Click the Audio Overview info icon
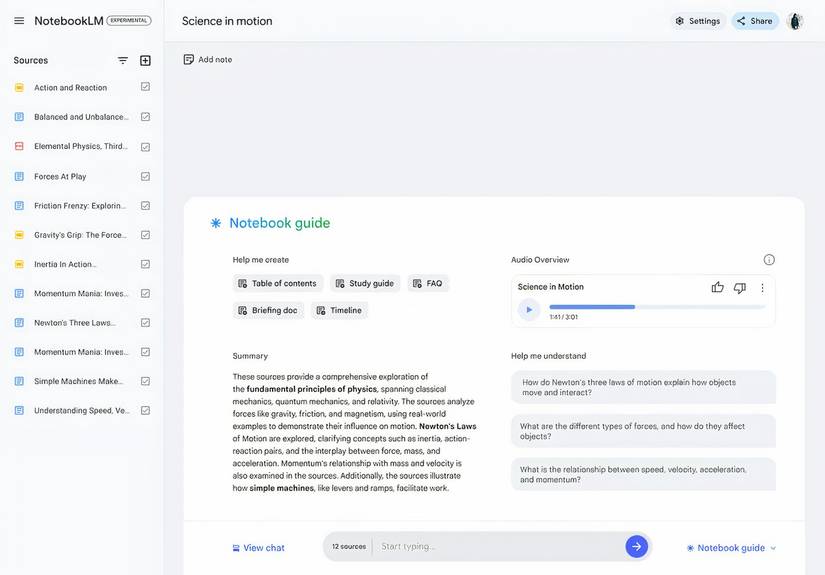Image resolution: width=825 pixels, height=575 pixels. (769, 260)
